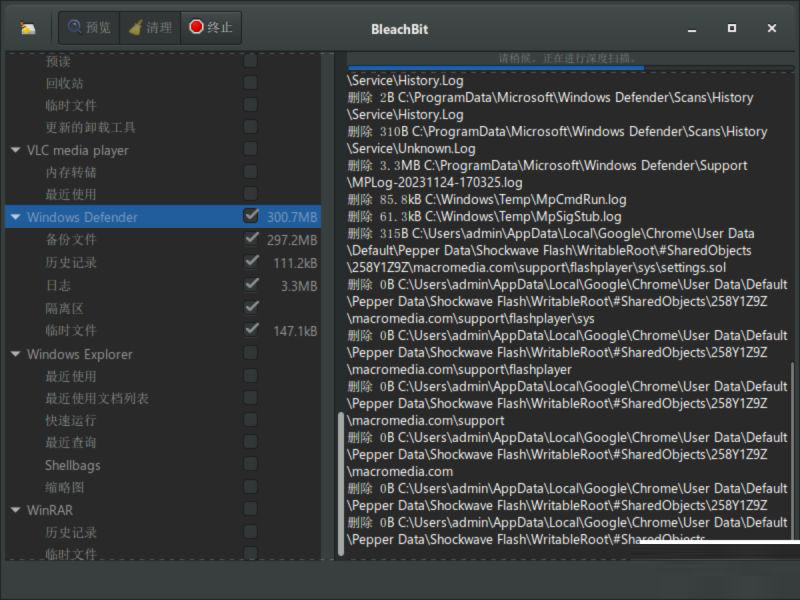
Task: Select the 最近使用文档列表 item
Action: [x=97, y=398]
